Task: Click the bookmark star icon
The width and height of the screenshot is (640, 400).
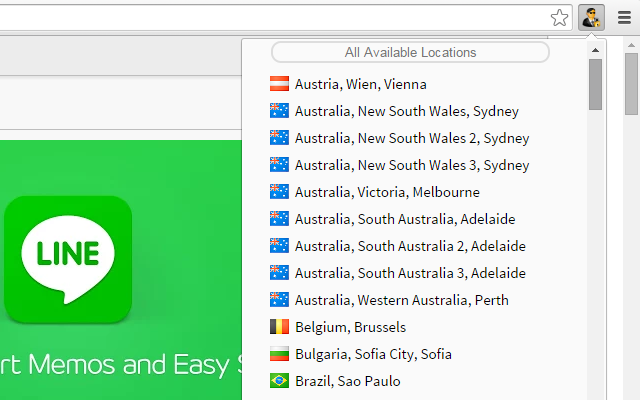Action: (559, 18)
